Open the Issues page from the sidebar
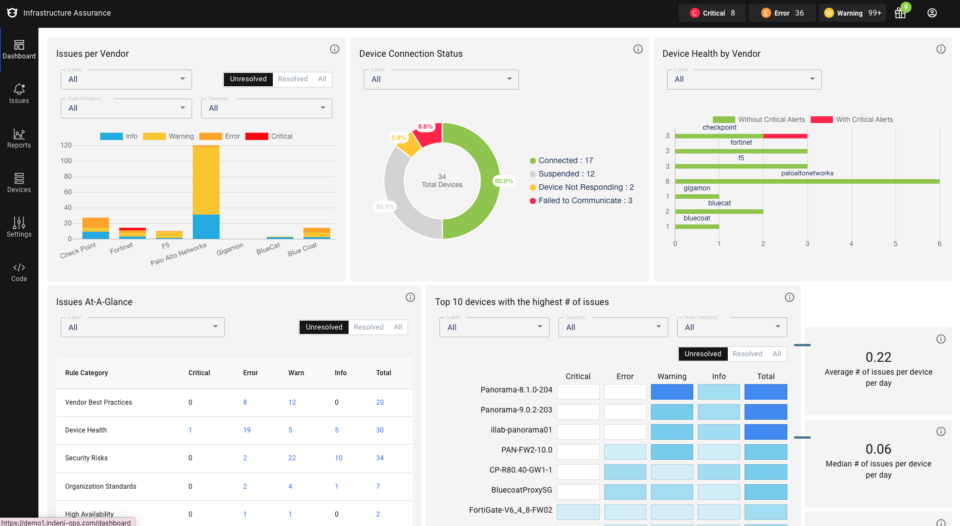 point(19,93)
